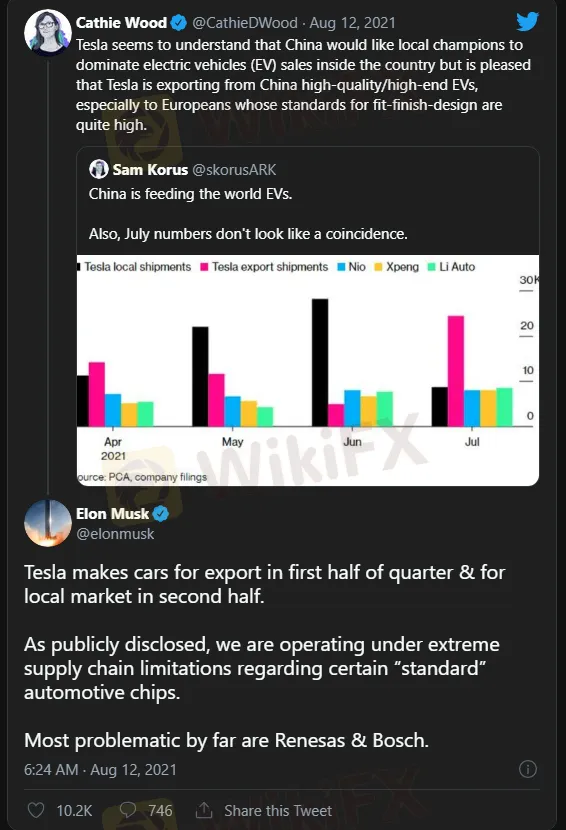Click Sam Korus's small avatar
The height and width of the screenshot is (830, 566).
(98, 169)
